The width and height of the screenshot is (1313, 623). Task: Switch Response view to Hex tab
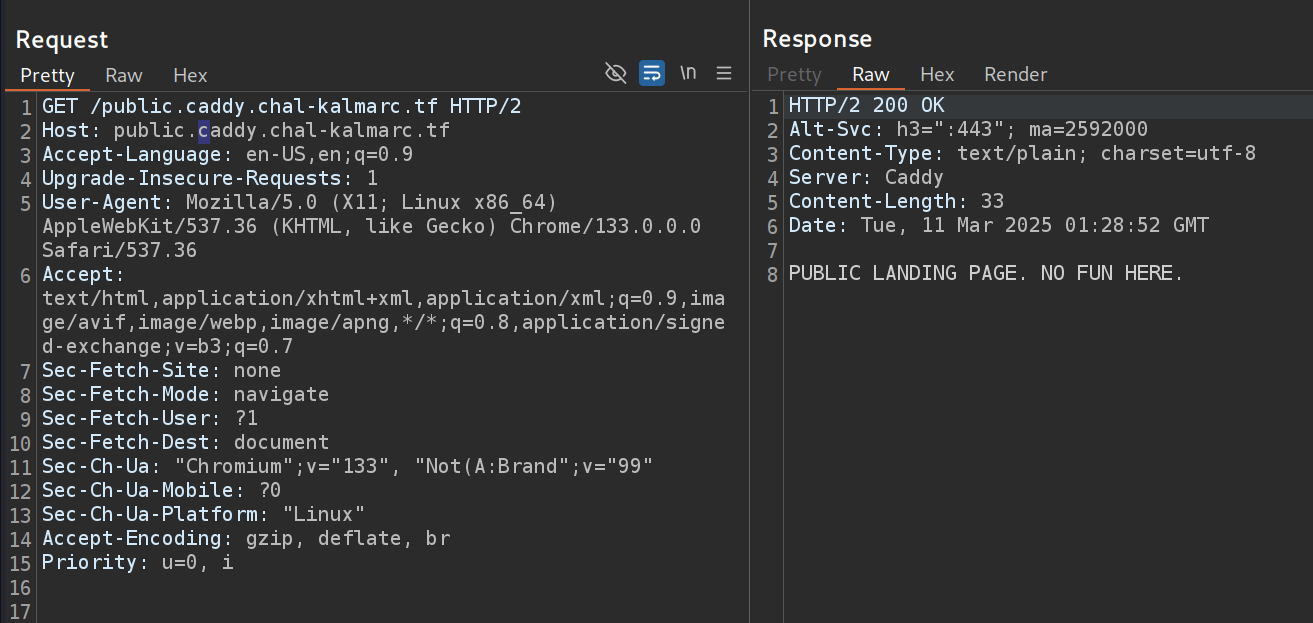coord(937,74)
